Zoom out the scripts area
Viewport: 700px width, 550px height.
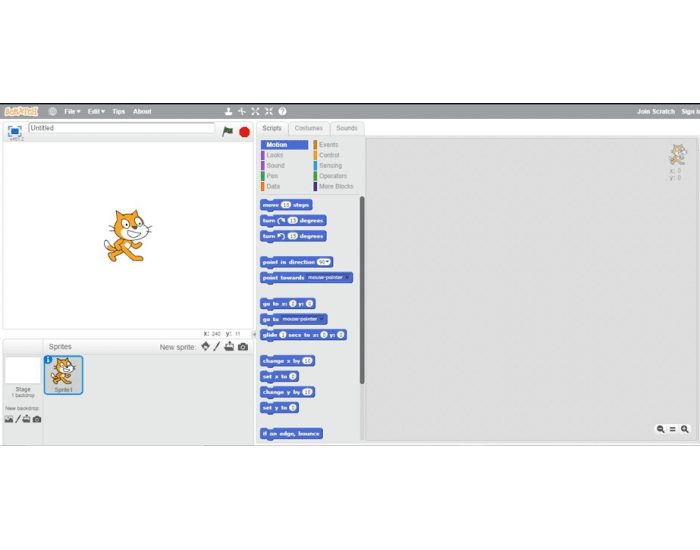660,429
